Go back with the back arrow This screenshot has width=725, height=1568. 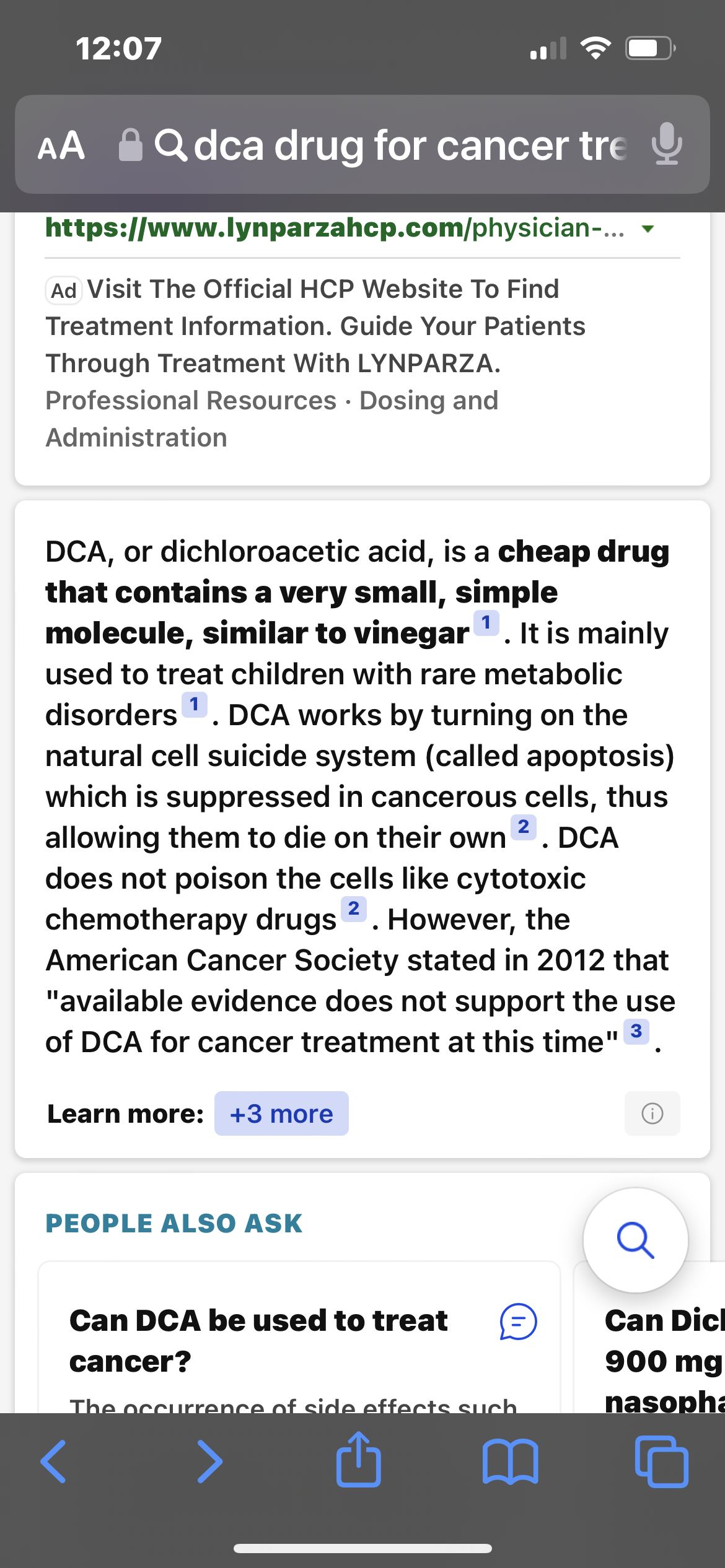click(x=53, y=1461)
